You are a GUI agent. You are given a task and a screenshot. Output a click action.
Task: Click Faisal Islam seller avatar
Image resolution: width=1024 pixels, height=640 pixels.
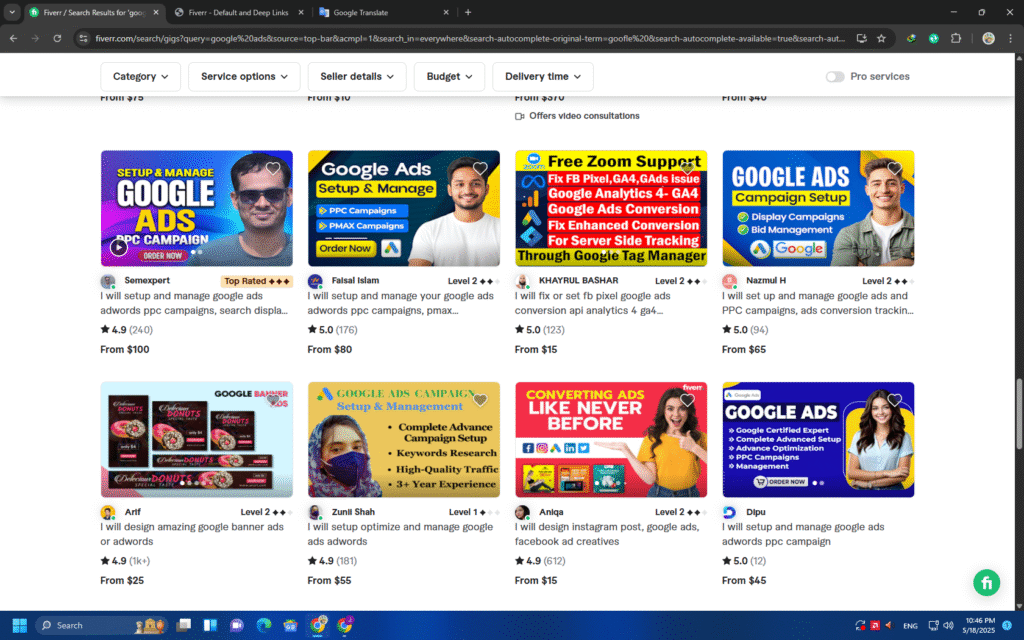point(315,281)
